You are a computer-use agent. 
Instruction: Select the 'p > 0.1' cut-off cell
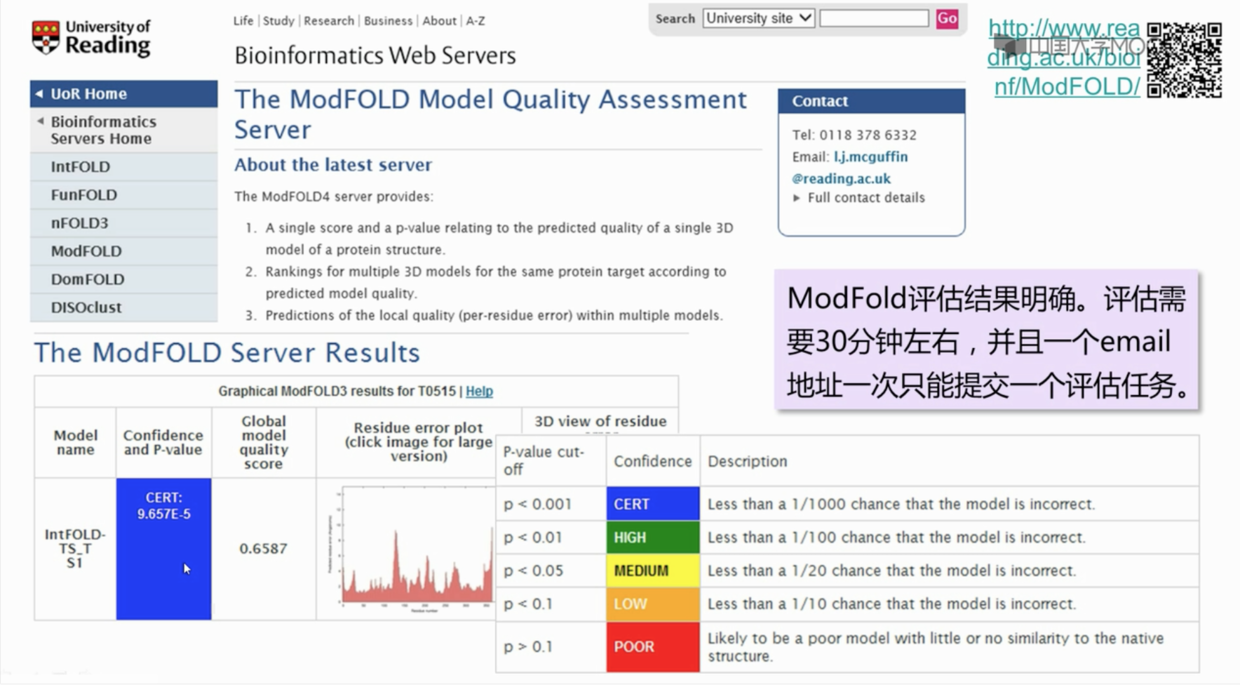tap(551, 646)
